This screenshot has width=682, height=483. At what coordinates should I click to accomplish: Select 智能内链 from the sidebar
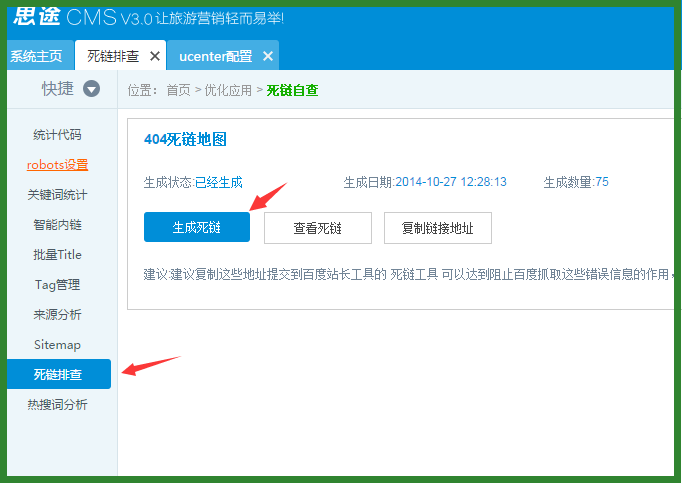coord(57,225)
